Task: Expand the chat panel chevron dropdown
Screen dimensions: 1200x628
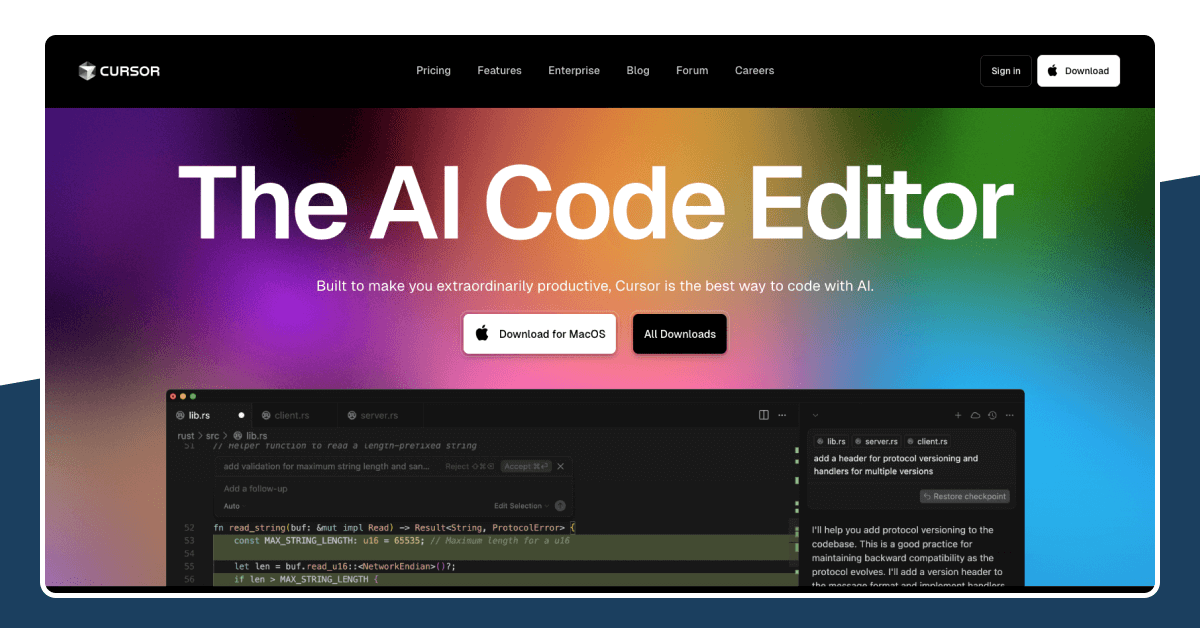Action: tap(815, 415)
